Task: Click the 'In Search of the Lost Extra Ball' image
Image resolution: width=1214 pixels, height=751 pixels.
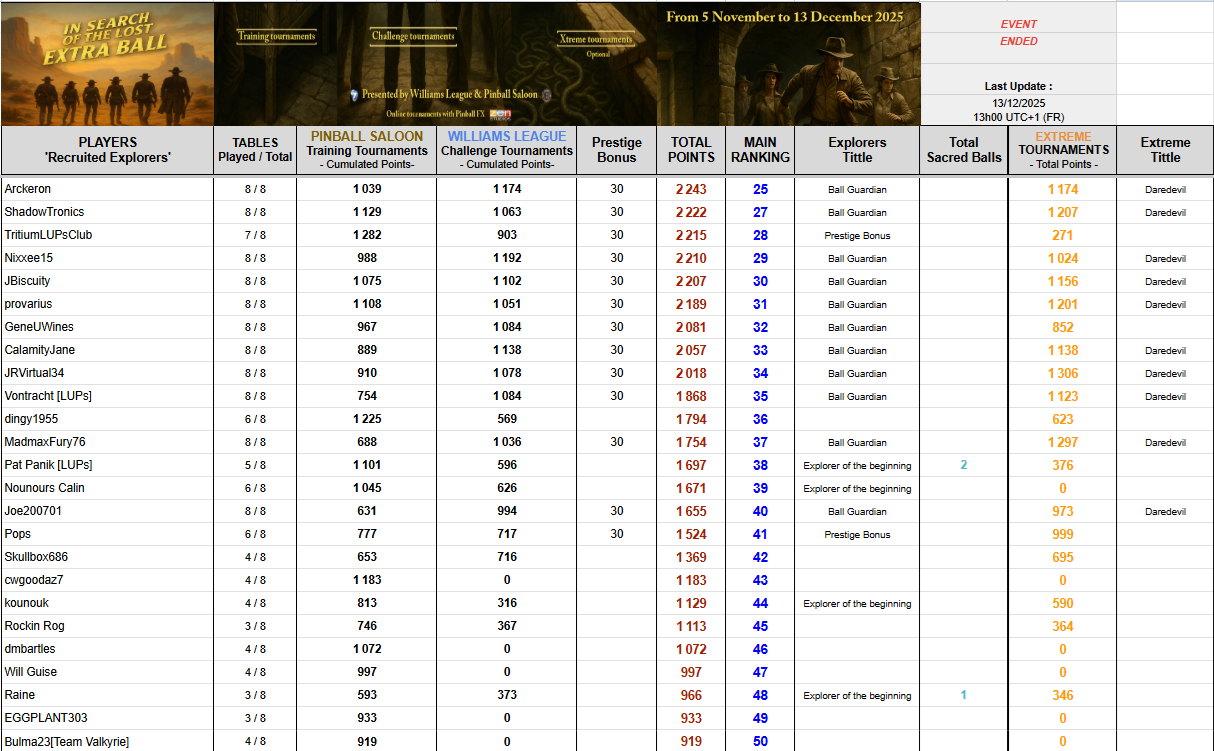Action: (x=107, y=63)
